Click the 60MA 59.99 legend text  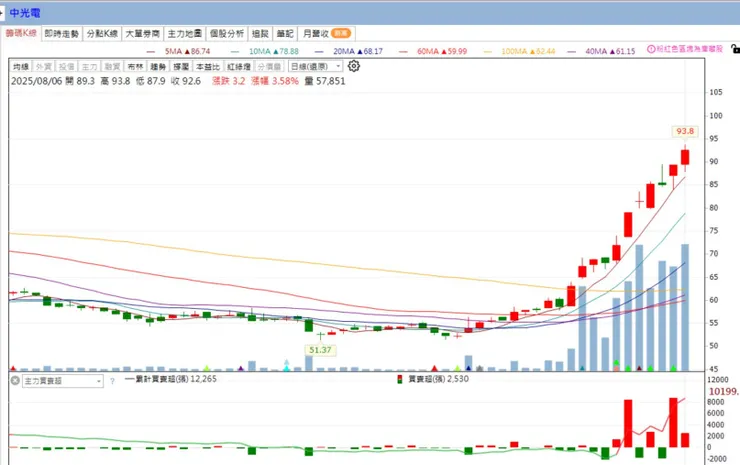(442, 51)
